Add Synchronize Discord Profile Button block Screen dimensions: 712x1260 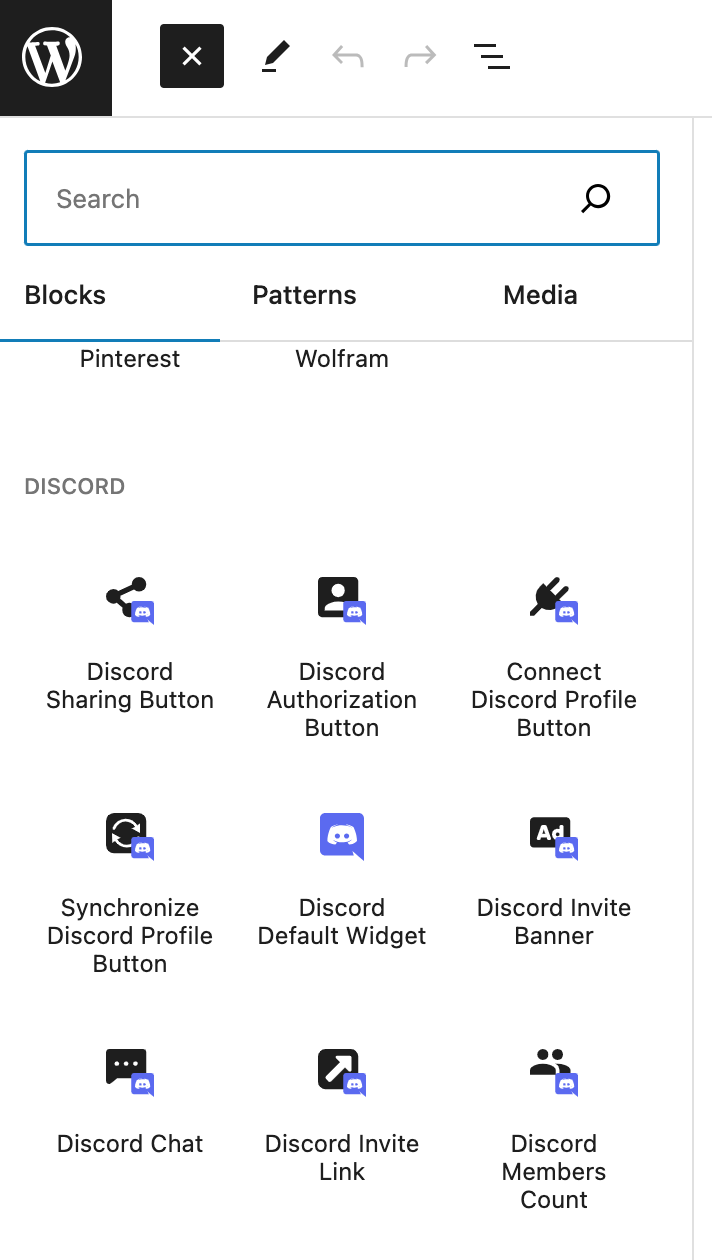point(130,891)
